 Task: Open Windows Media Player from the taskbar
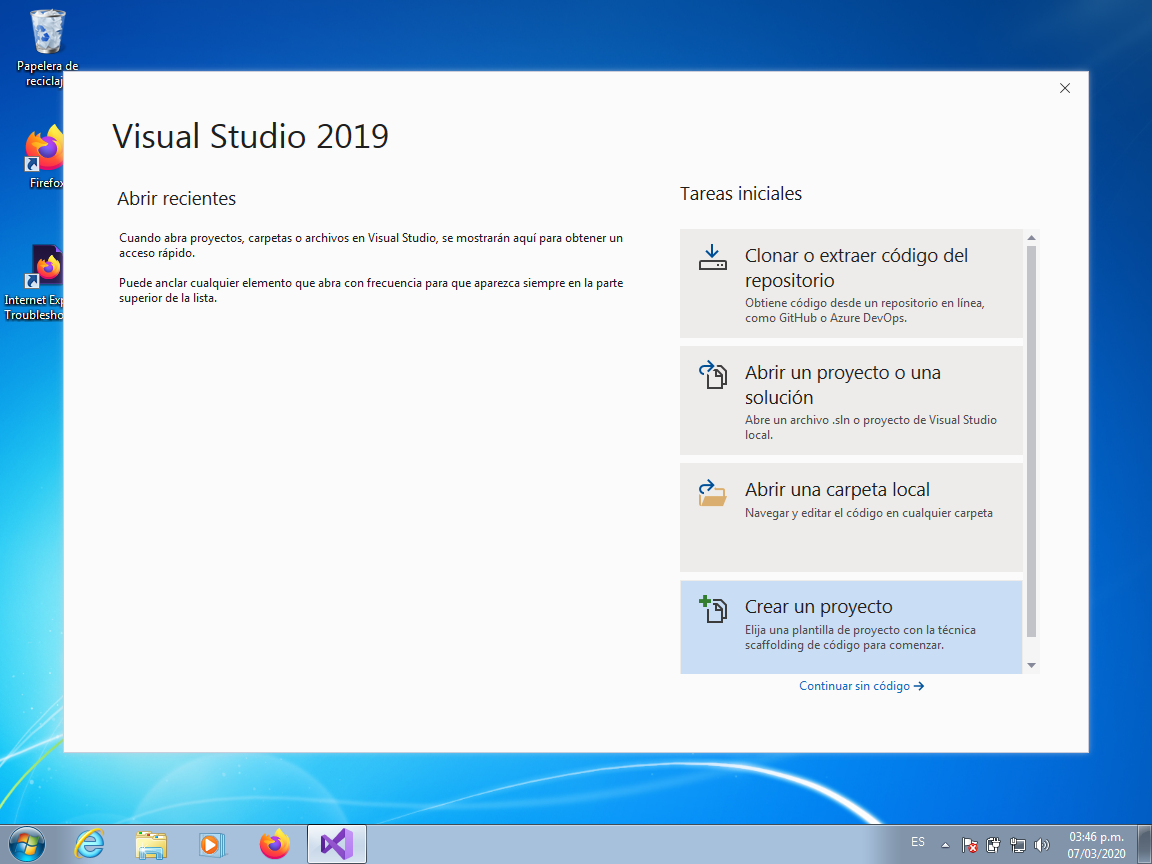click(212, 844)
